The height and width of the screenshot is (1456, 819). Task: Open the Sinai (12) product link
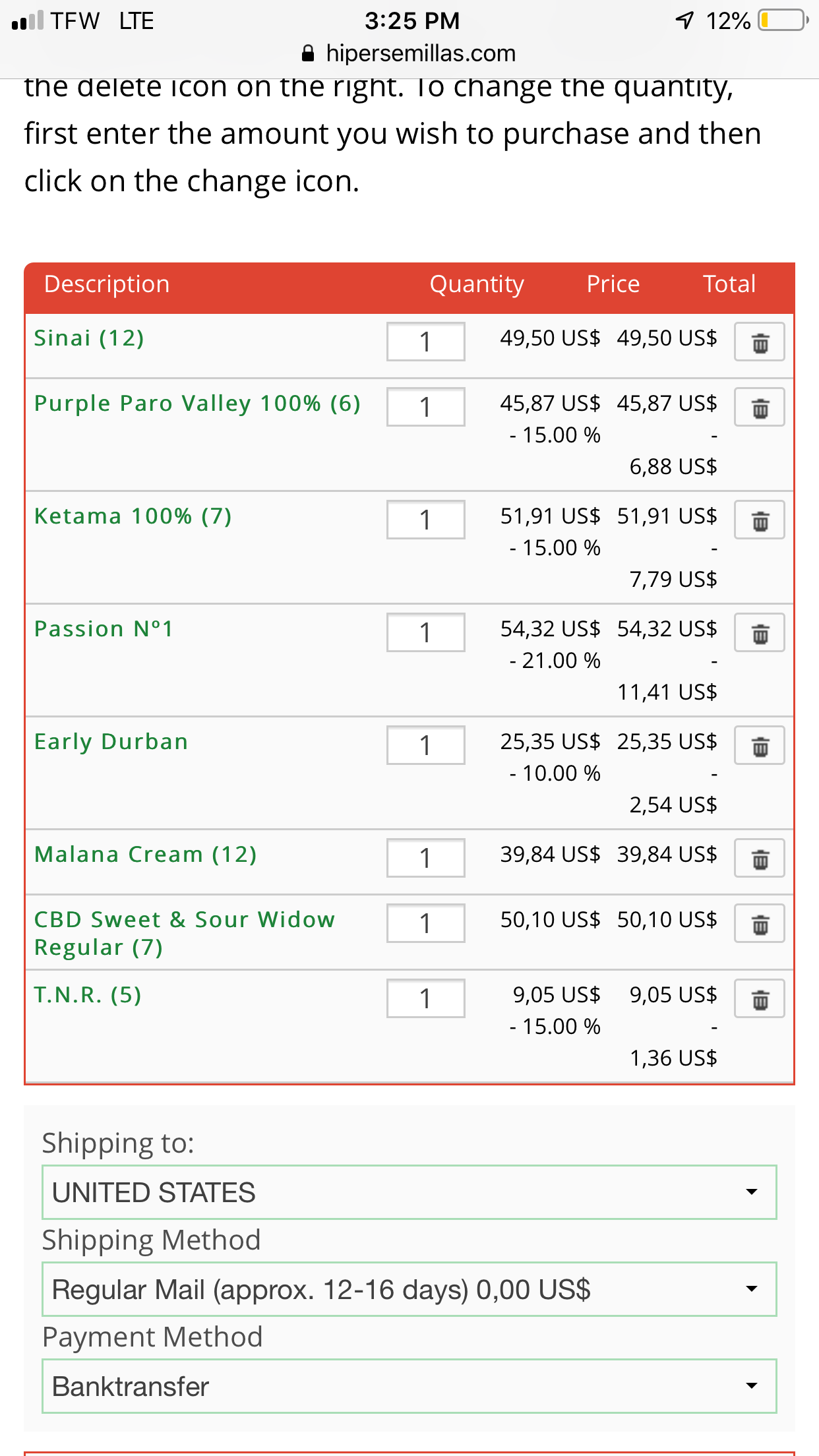(89, 338)
